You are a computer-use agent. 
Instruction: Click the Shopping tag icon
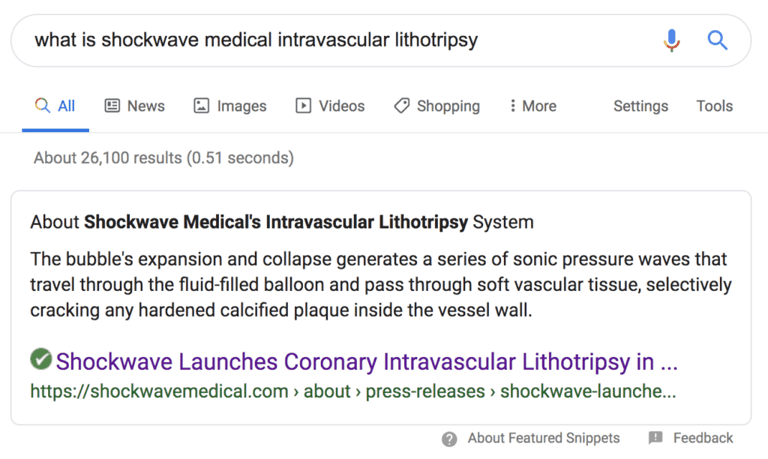pyautogui.click(x=402, y=105)
